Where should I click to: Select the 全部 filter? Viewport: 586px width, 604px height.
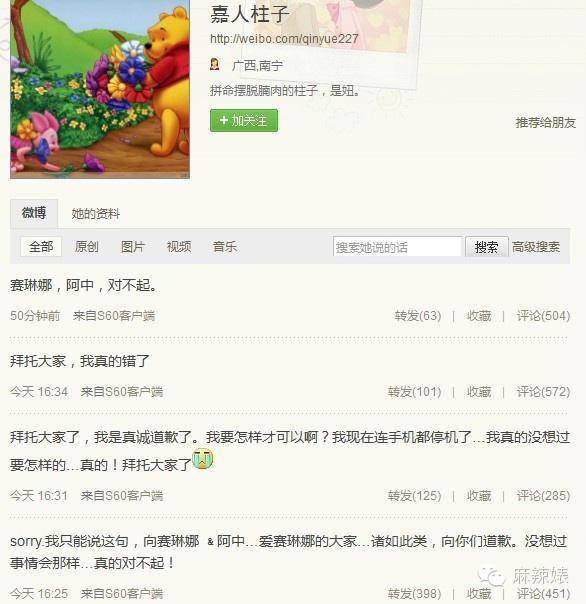pos(41,247)
